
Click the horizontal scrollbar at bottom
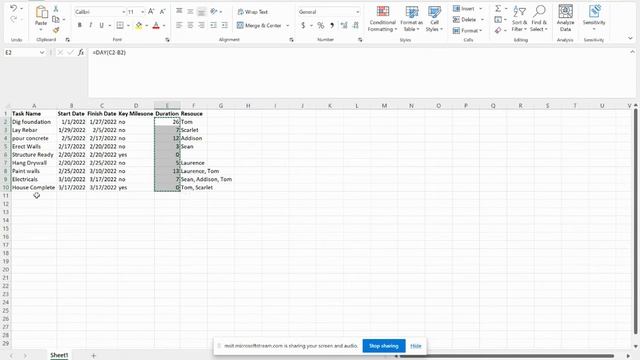(507, 356)
